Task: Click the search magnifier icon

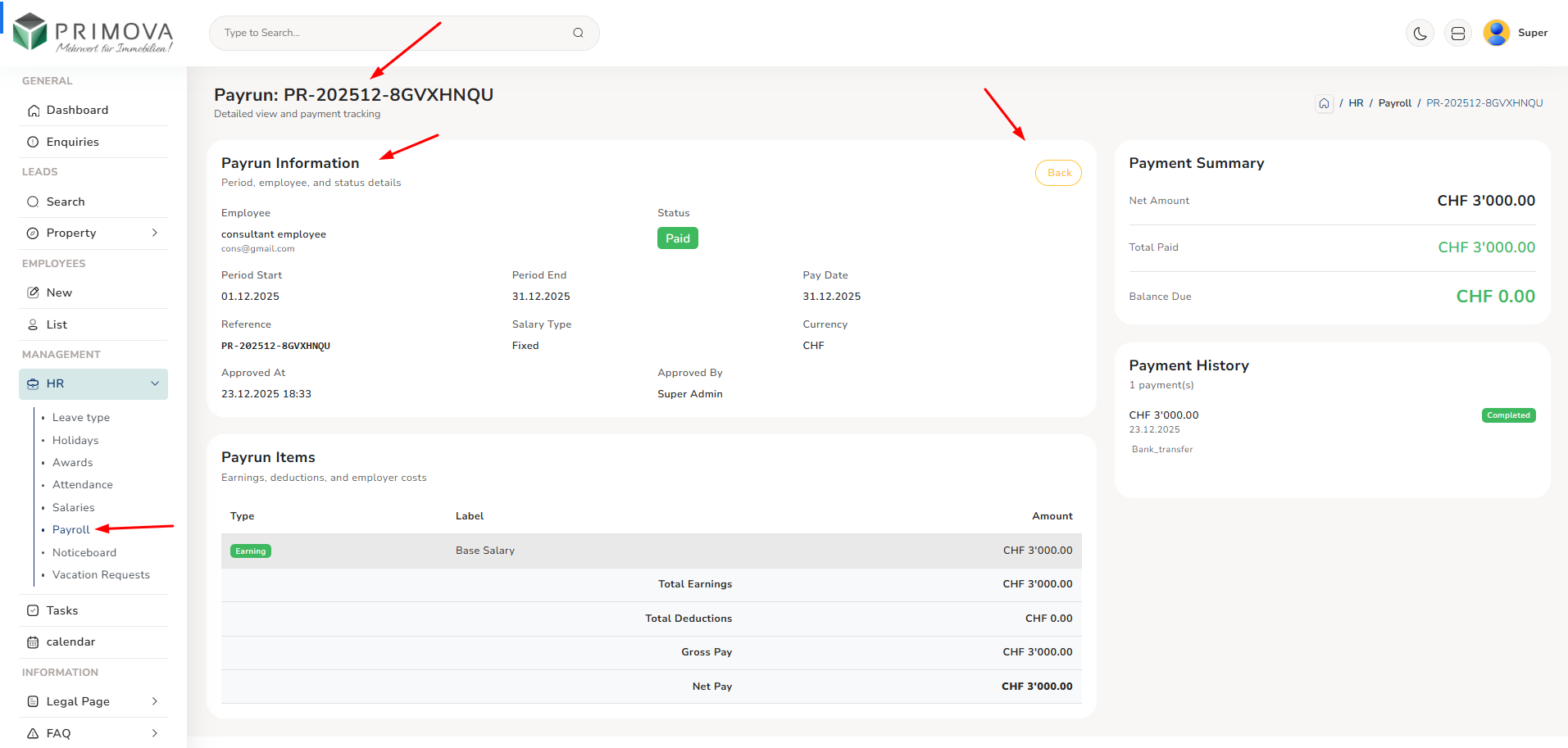Action: (578, 33)
